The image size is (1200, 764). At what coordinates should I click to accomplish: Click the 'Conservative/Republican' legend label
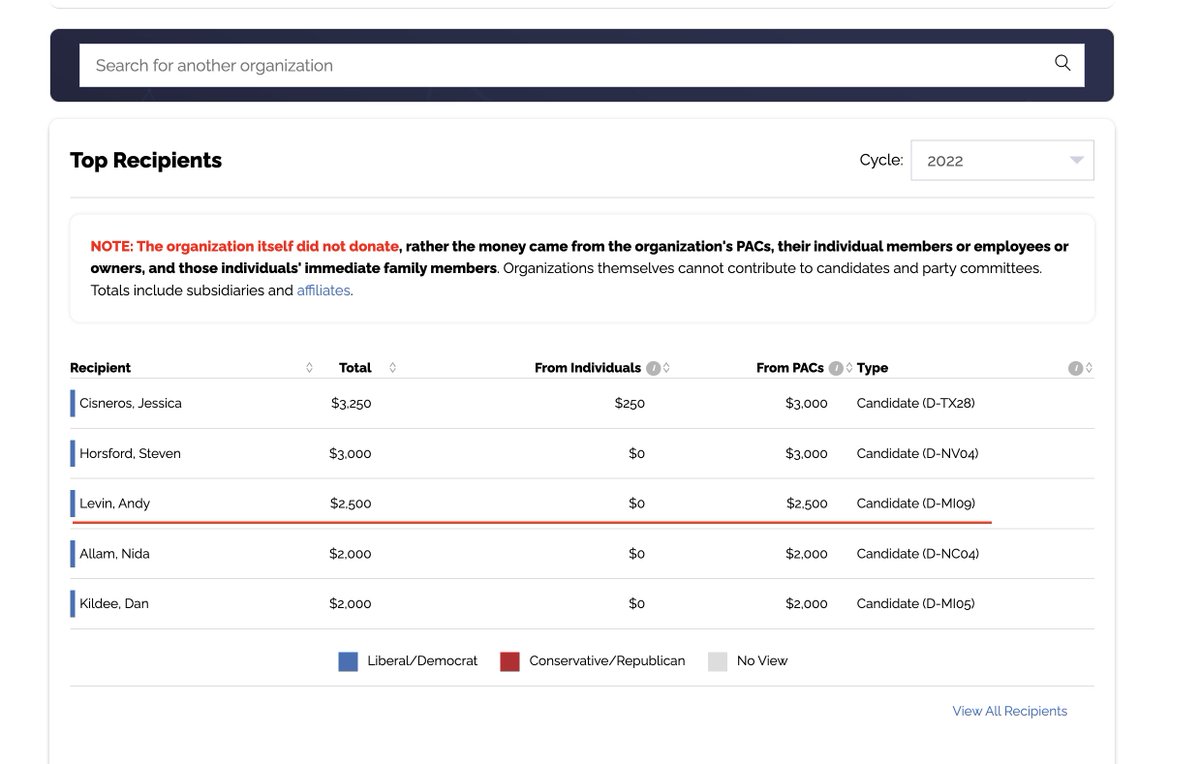click(607, 661)
